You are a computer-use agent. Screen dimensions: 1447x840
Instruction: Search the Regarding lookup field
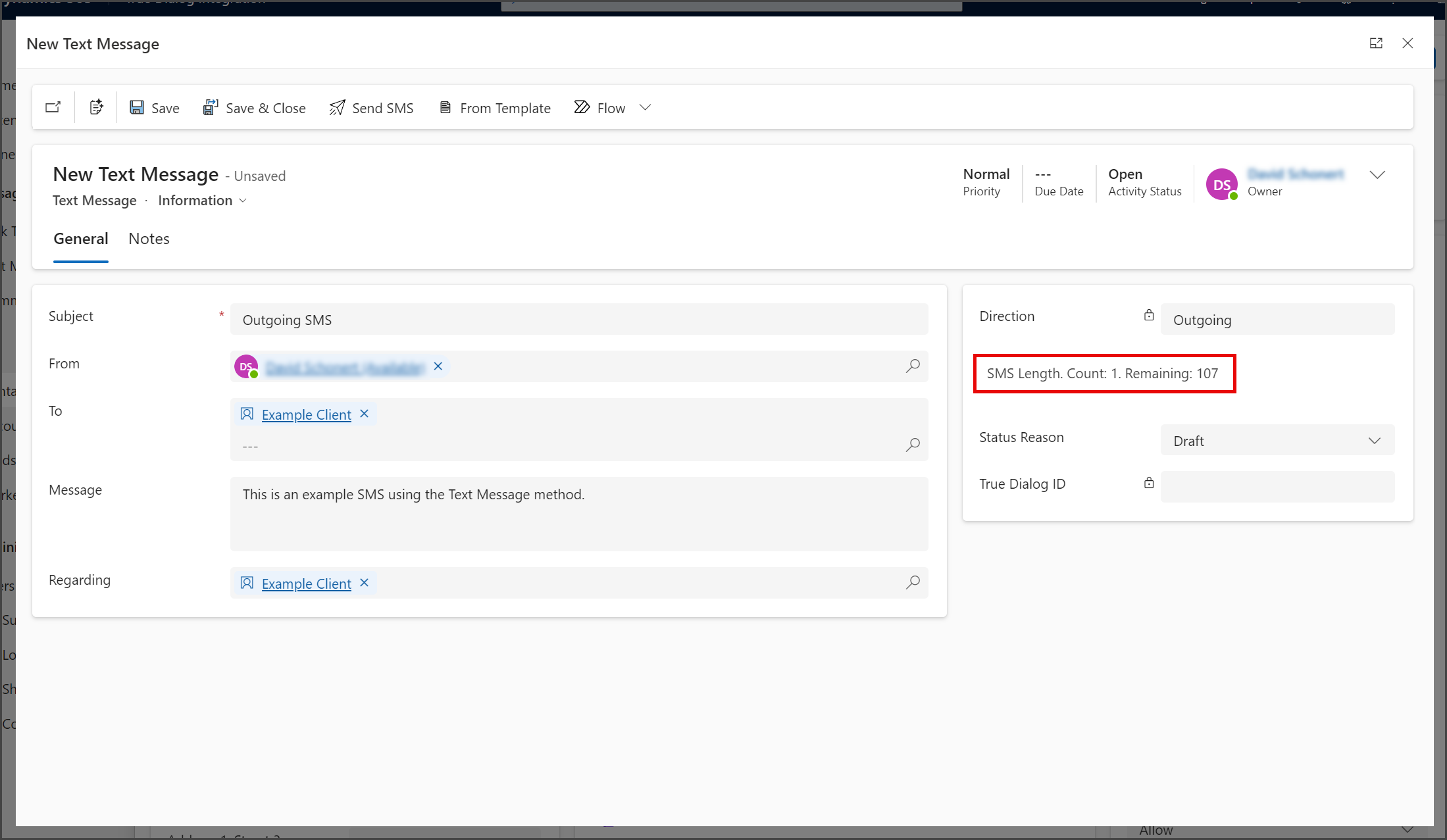point(913,583)
